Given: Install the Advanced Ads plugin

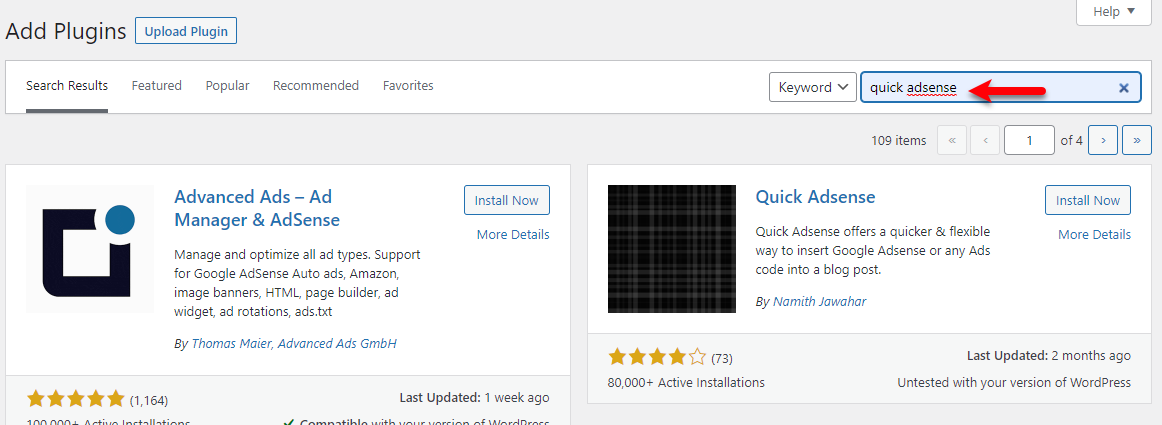Looking at the screenshot, I should point(507,200).
